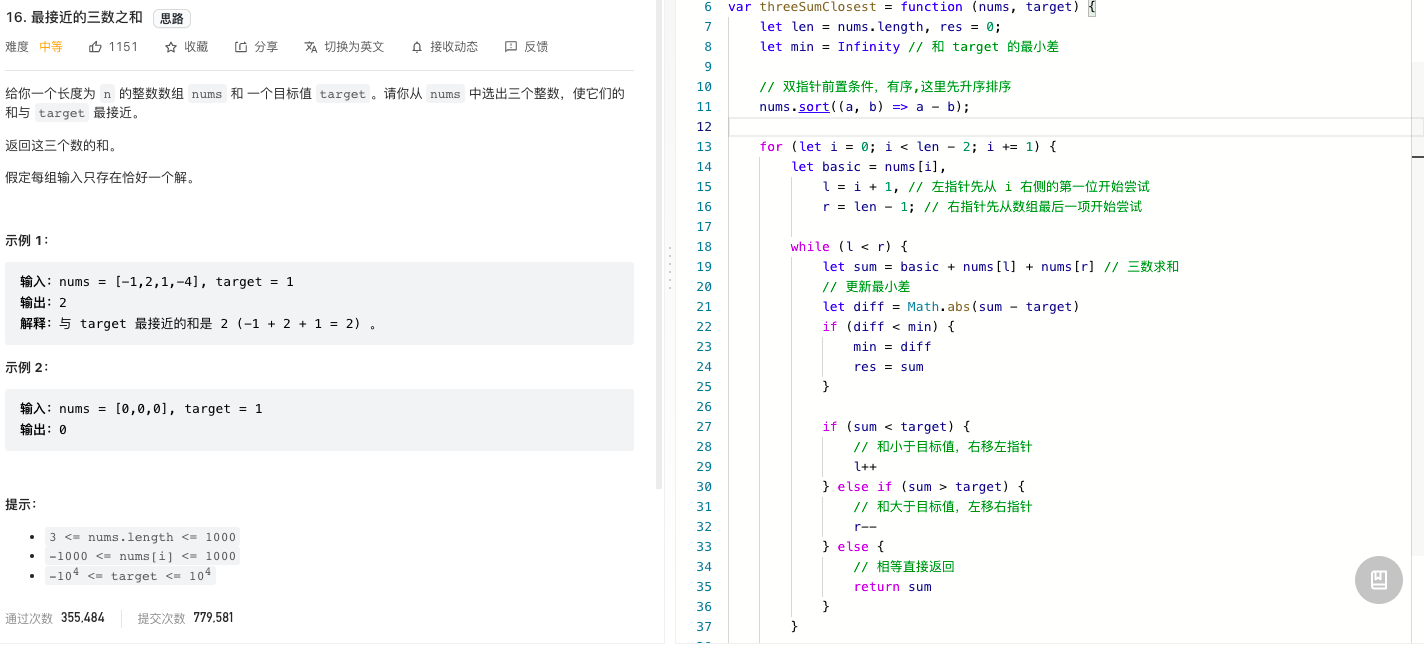Open the 思路 hint tag
Image resolution: width=1424 pixels, height=645 pixels.
point(172,18)
